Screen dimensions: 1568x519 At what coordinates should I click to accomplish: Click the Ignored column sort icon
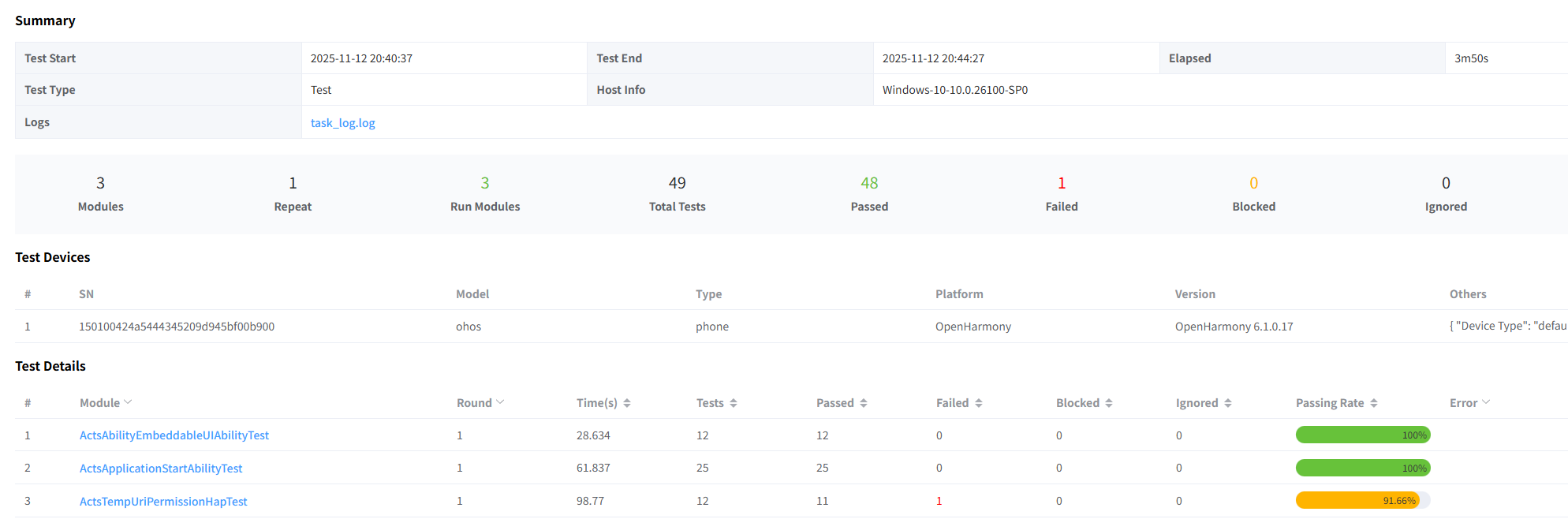tap(1228, 403)
